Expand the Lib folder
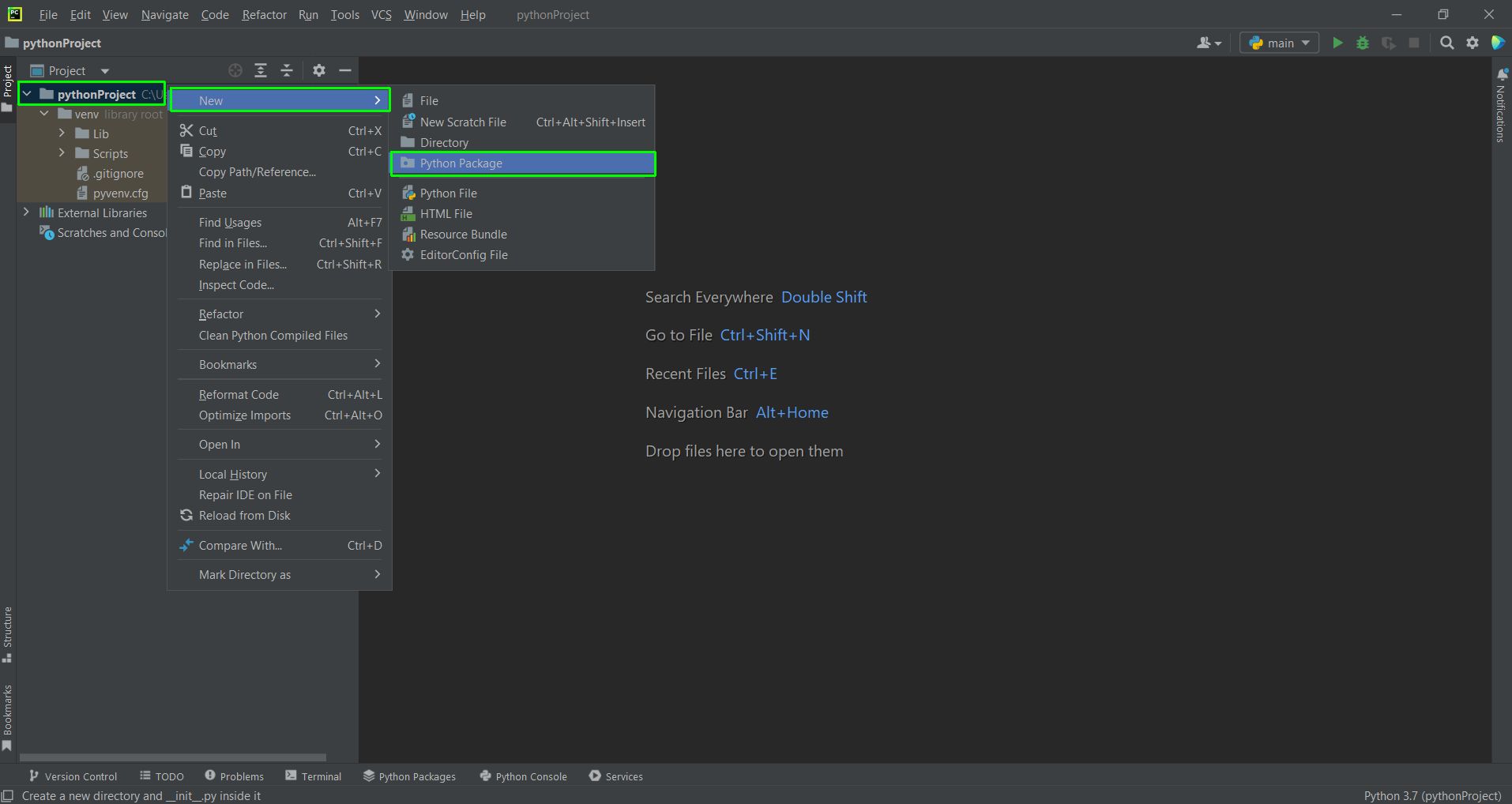Image resolution: width=1512 pixels, height=804 pixels. [x=62, y=133]
